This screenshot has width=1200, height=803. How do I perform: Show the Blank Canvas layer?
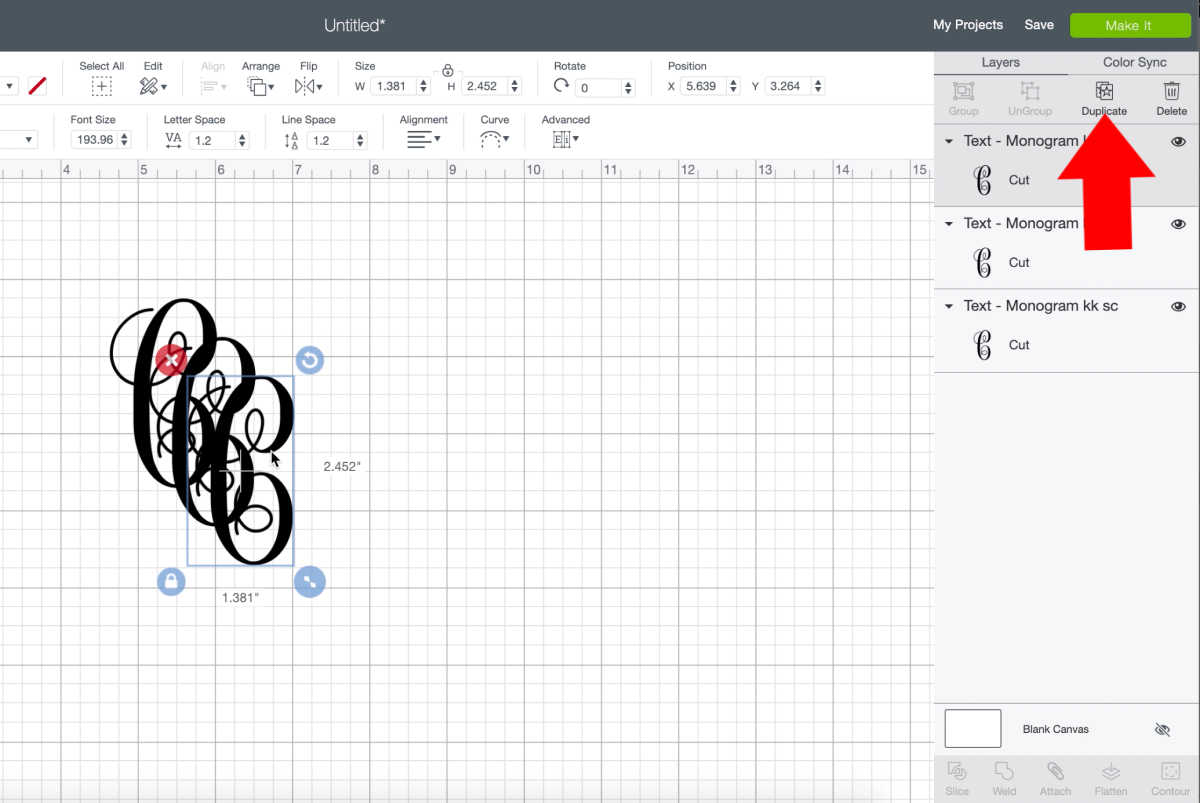click(x=1162, y=730)
